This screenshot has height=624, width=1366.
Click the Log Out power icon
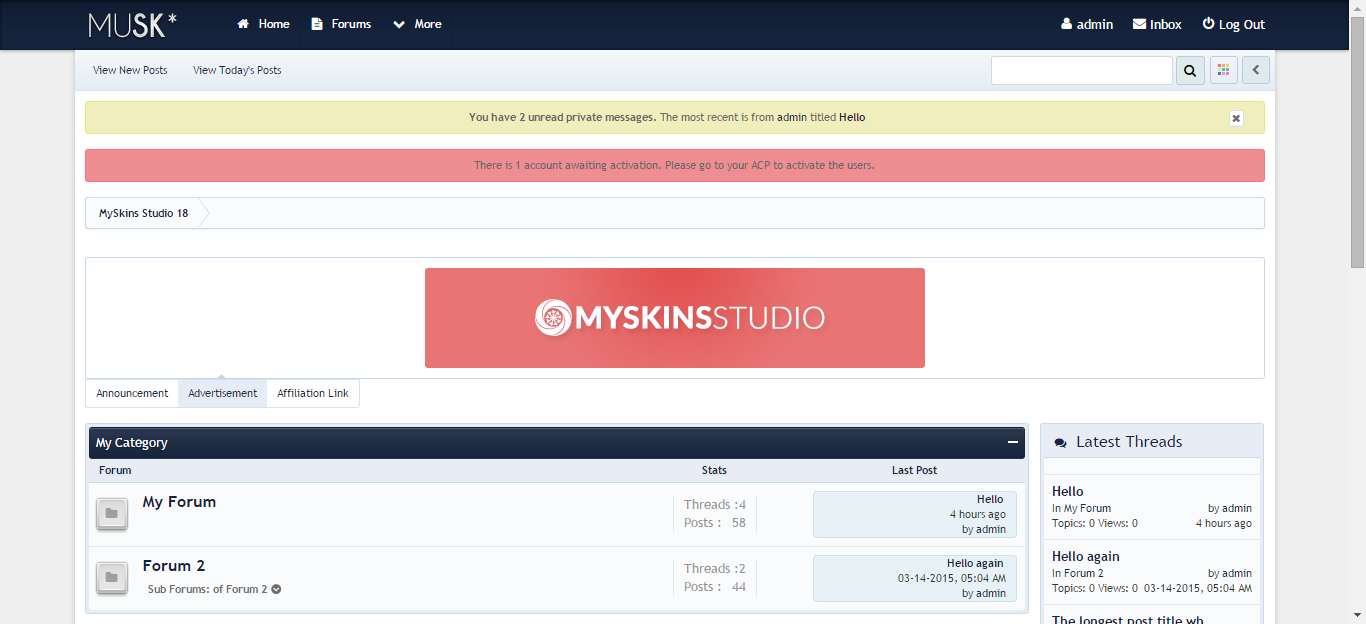(x=1208, y=24)
